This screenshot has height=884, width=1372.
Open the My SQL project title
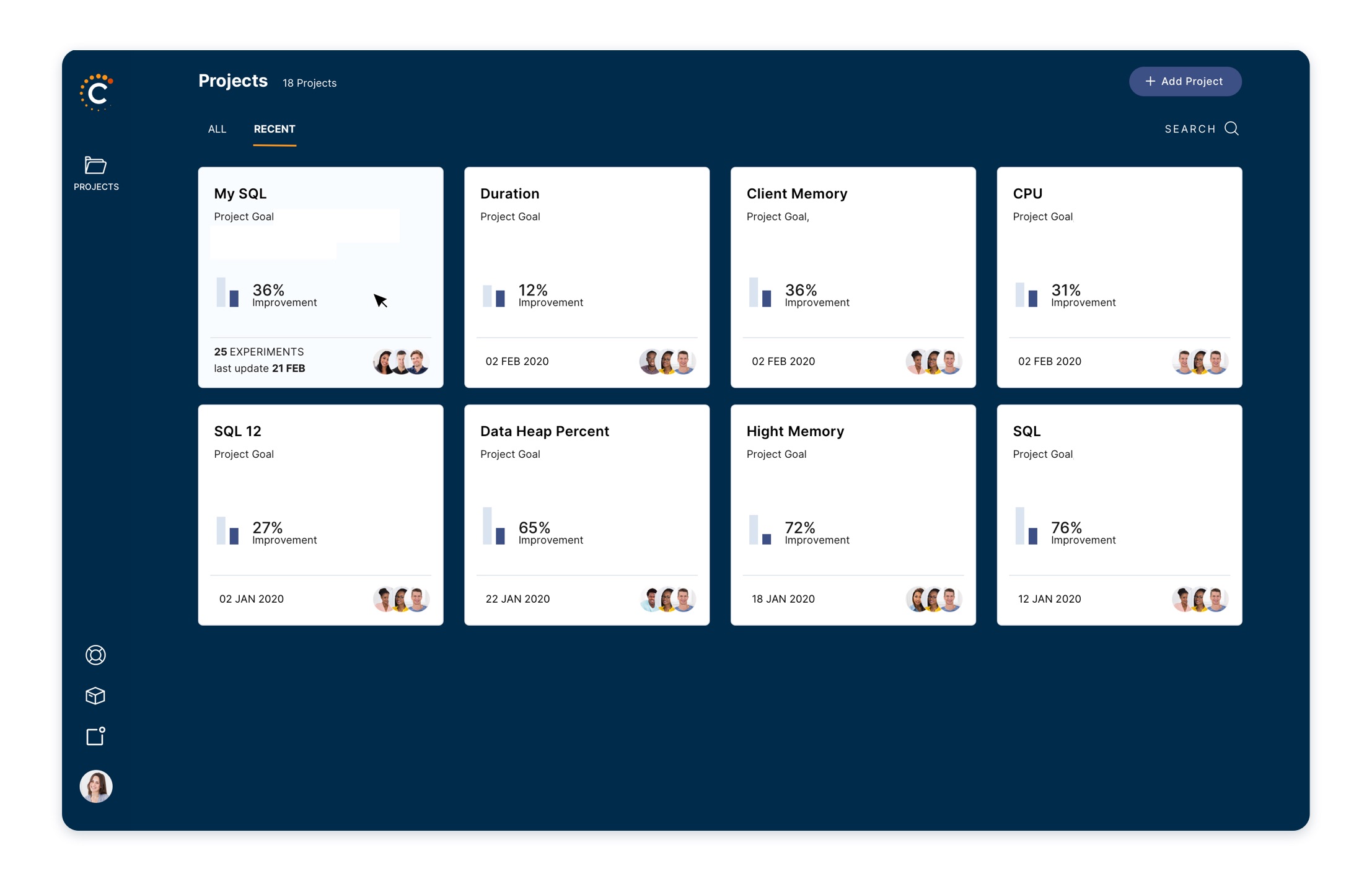pos(240,193)
